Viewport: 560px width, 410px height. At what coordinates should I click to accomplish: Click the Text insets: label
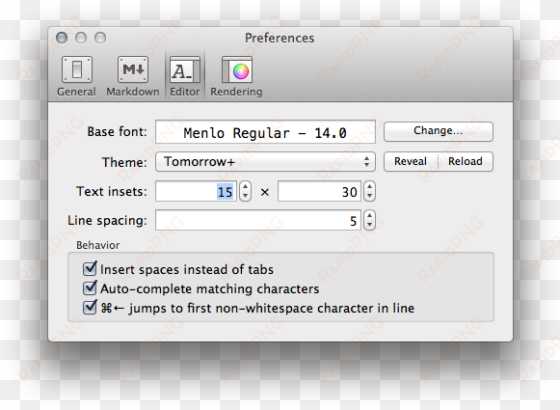[111, 191]
